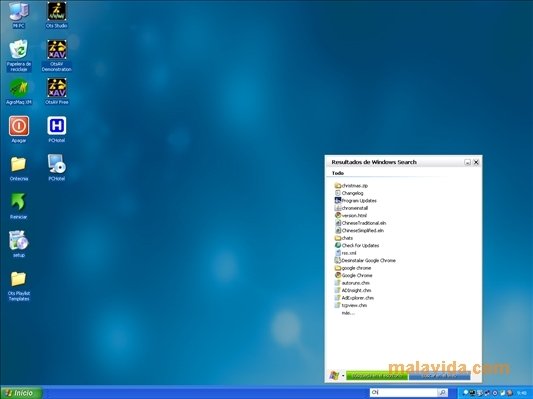Select the Ontecnia folder on the desktop
The image size is (533, 399).
[x=19, y=168]
